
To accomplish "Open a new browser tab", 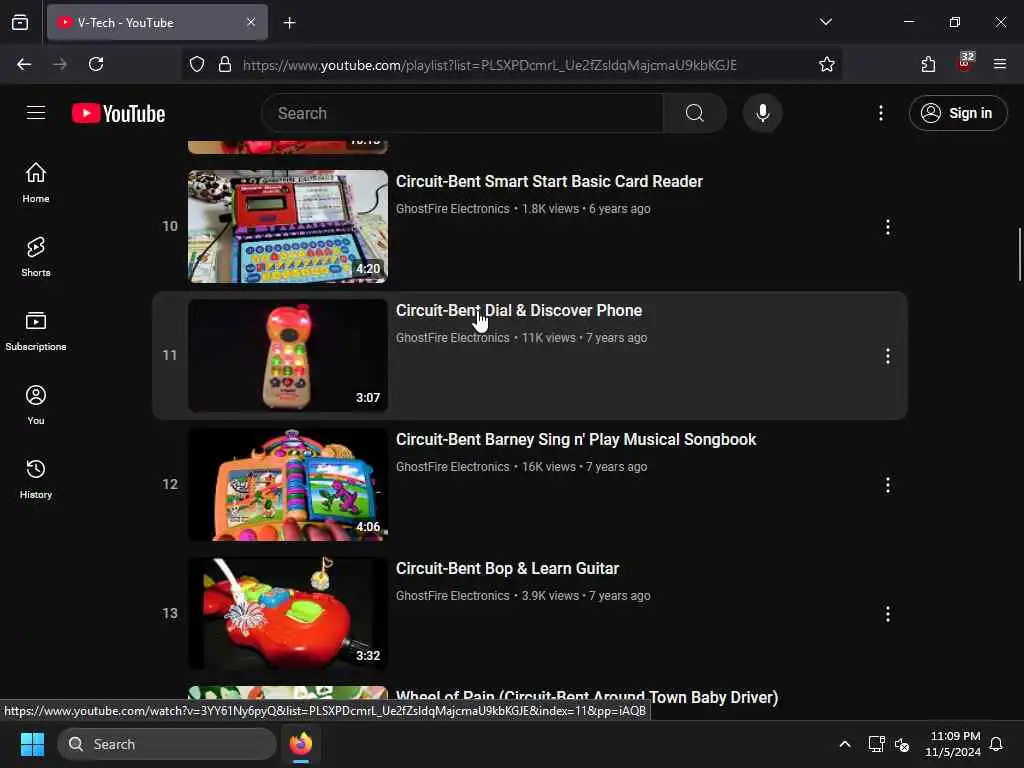I will (x=289, y=23).
